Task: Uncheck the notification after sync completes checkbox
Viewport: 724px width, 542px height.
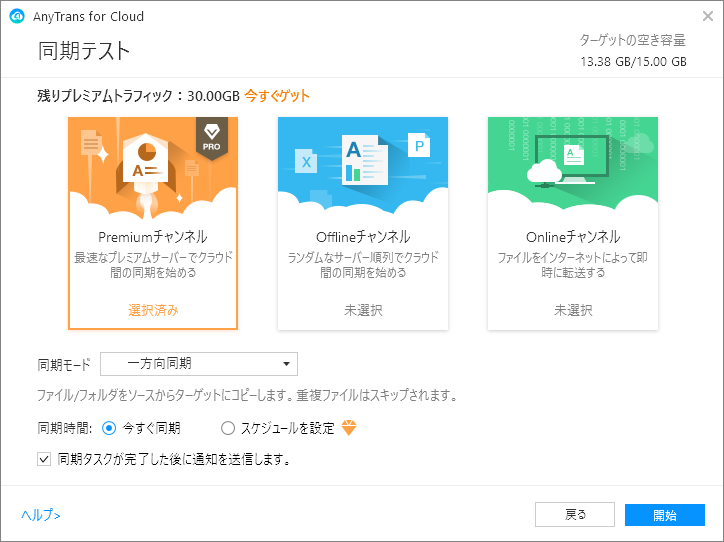Action: tap(44, 459)
